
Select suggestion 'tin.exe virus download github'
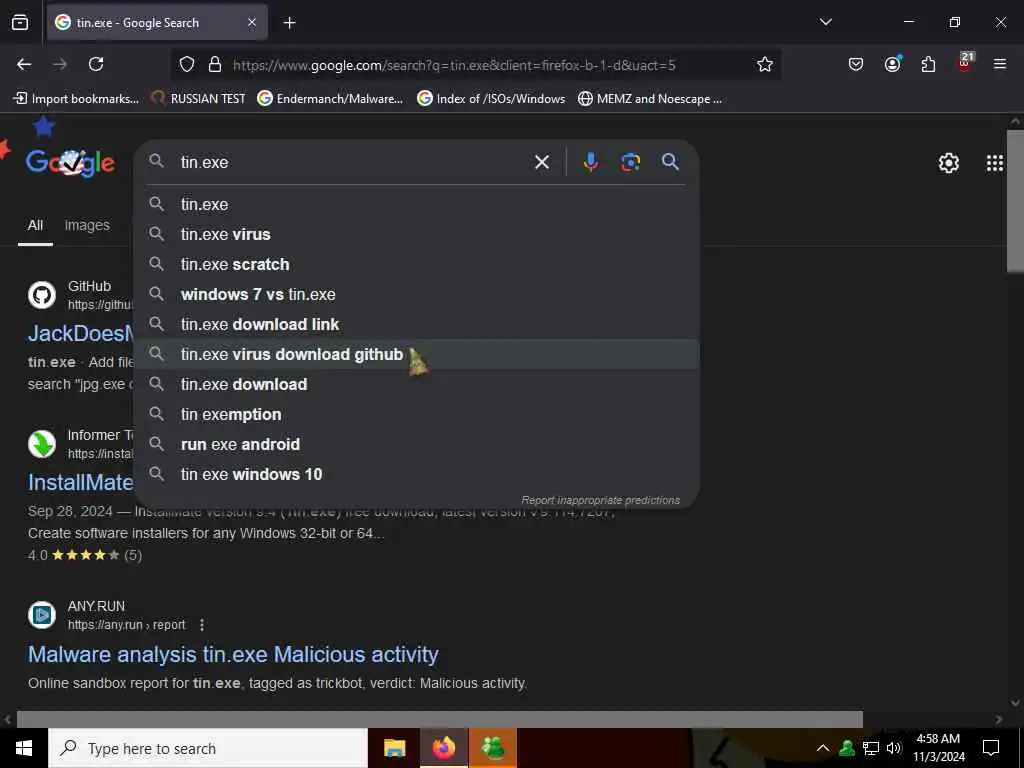[417, 354]
